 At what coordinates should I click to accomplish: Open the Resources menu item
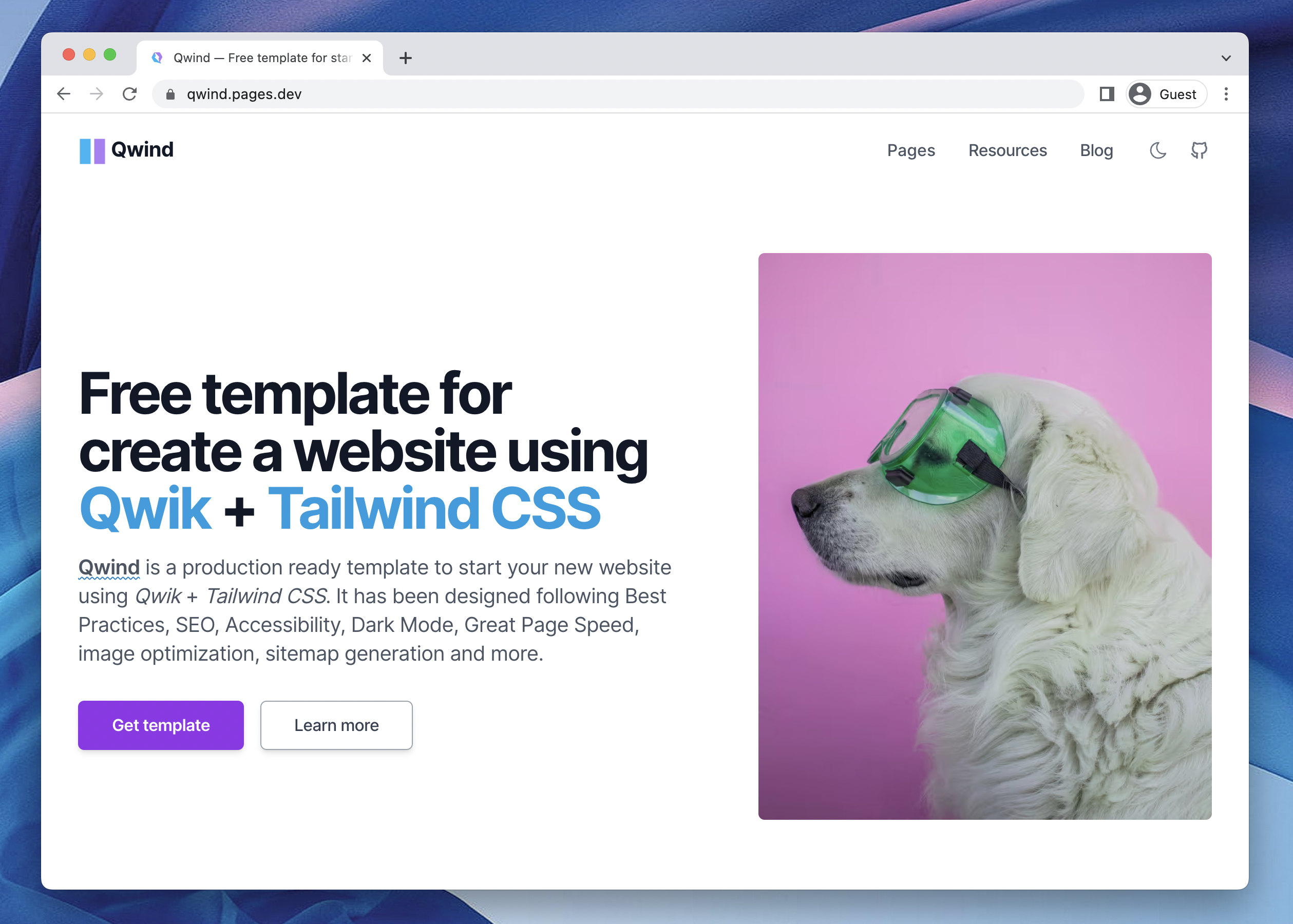coord(1007,150)
